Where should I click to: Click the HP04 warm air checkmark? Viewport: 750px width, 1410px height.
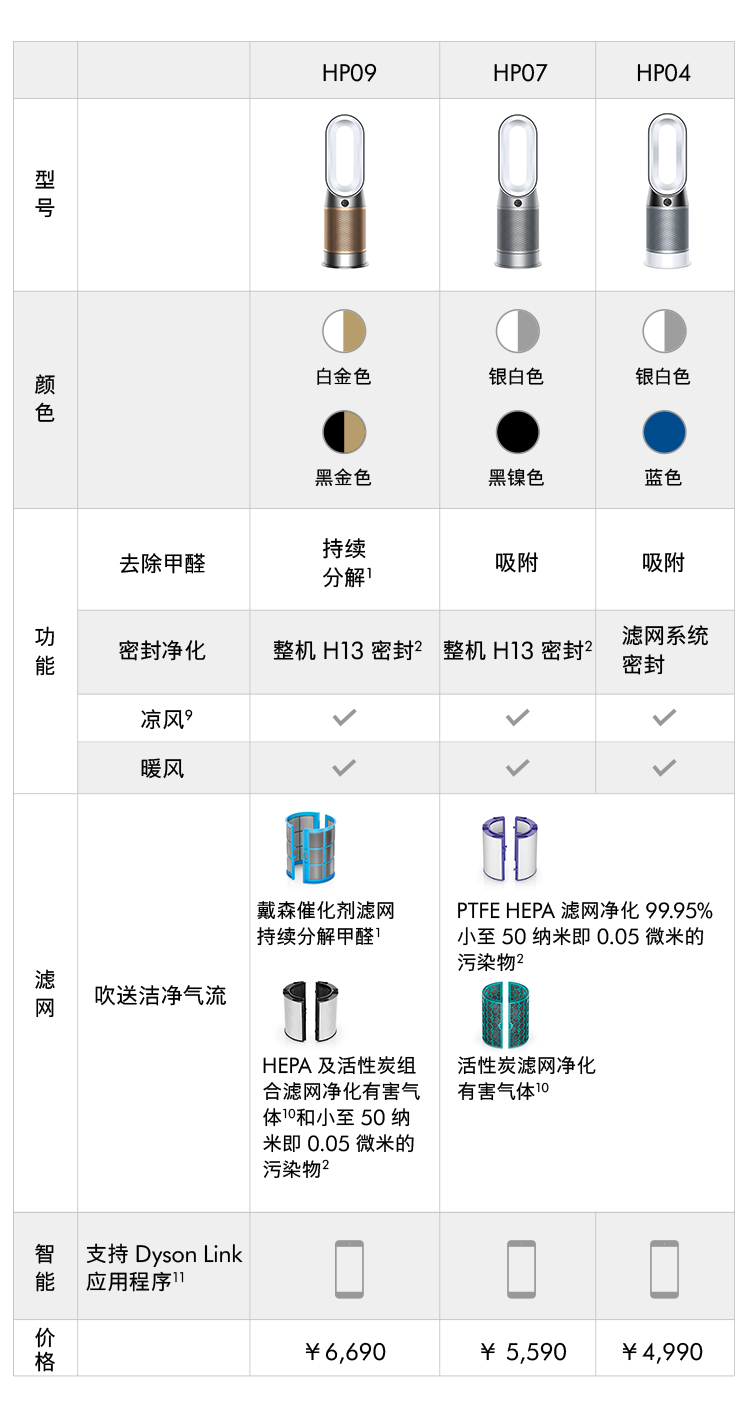pos(664,767)
